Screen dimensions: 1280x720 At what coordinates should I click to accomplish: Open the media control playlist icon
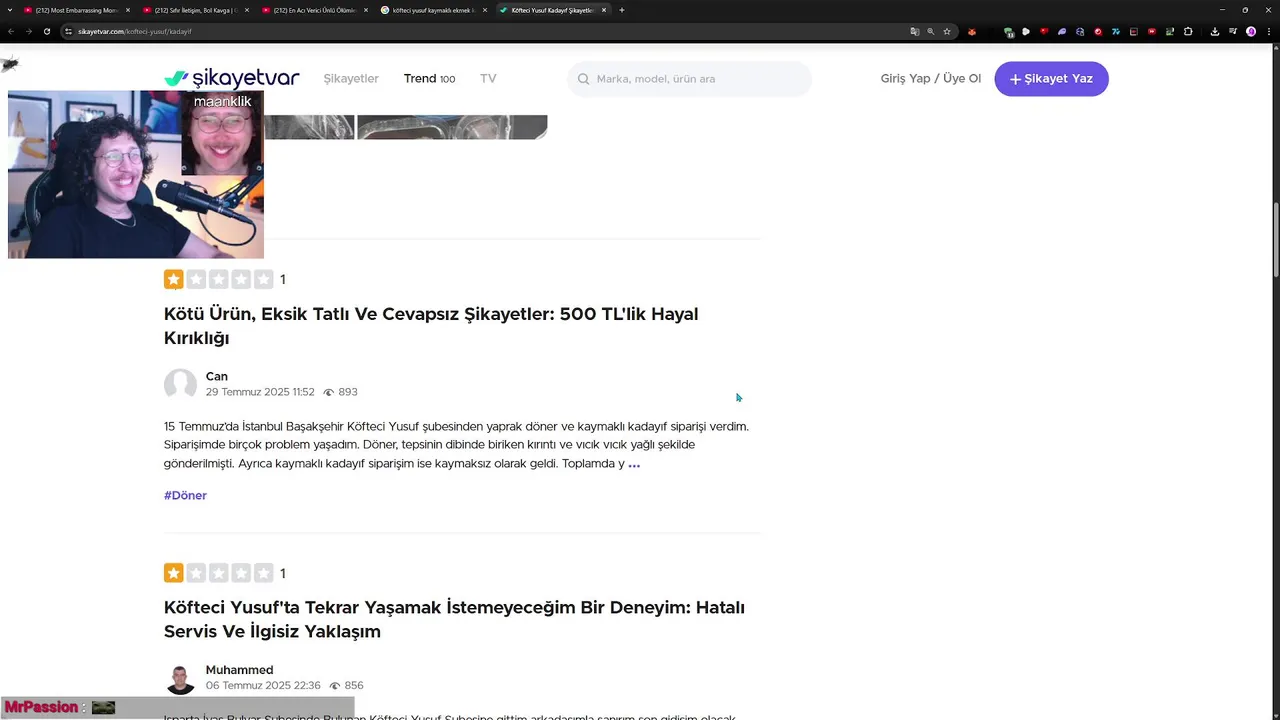[1233, 31]
